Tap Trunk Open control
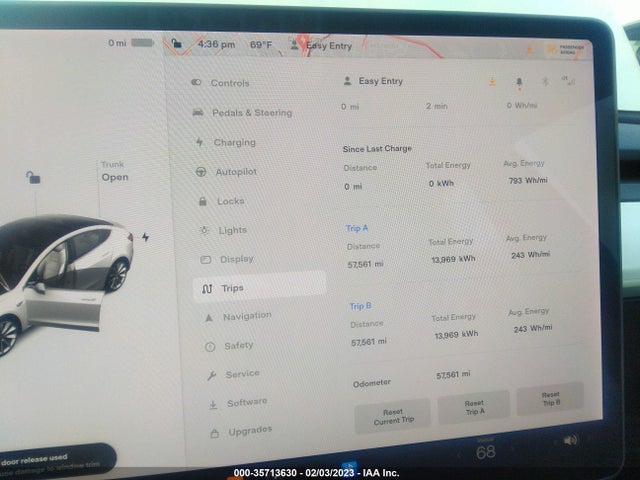 (x=115, y=171)
